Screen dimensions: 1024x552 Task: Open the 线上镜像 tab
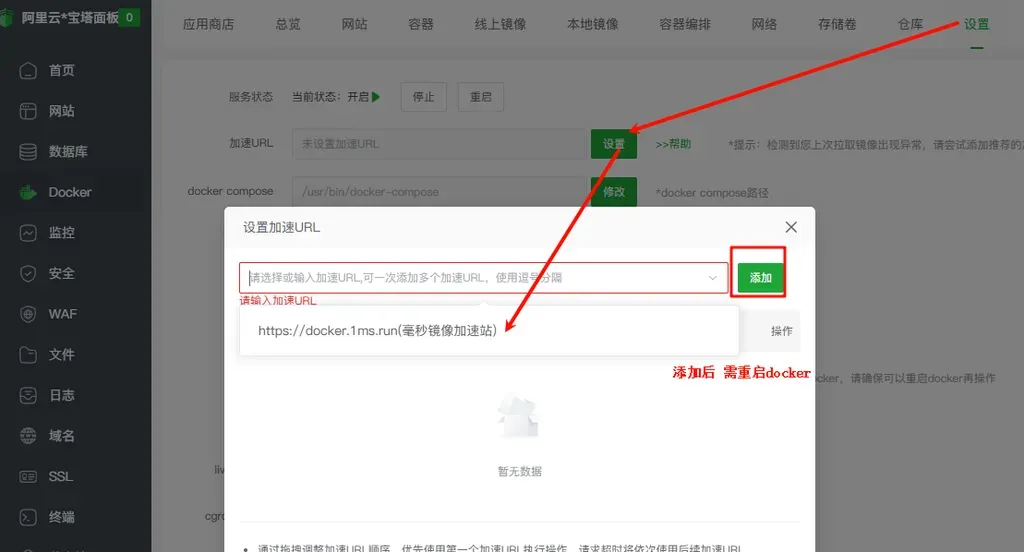500,24
